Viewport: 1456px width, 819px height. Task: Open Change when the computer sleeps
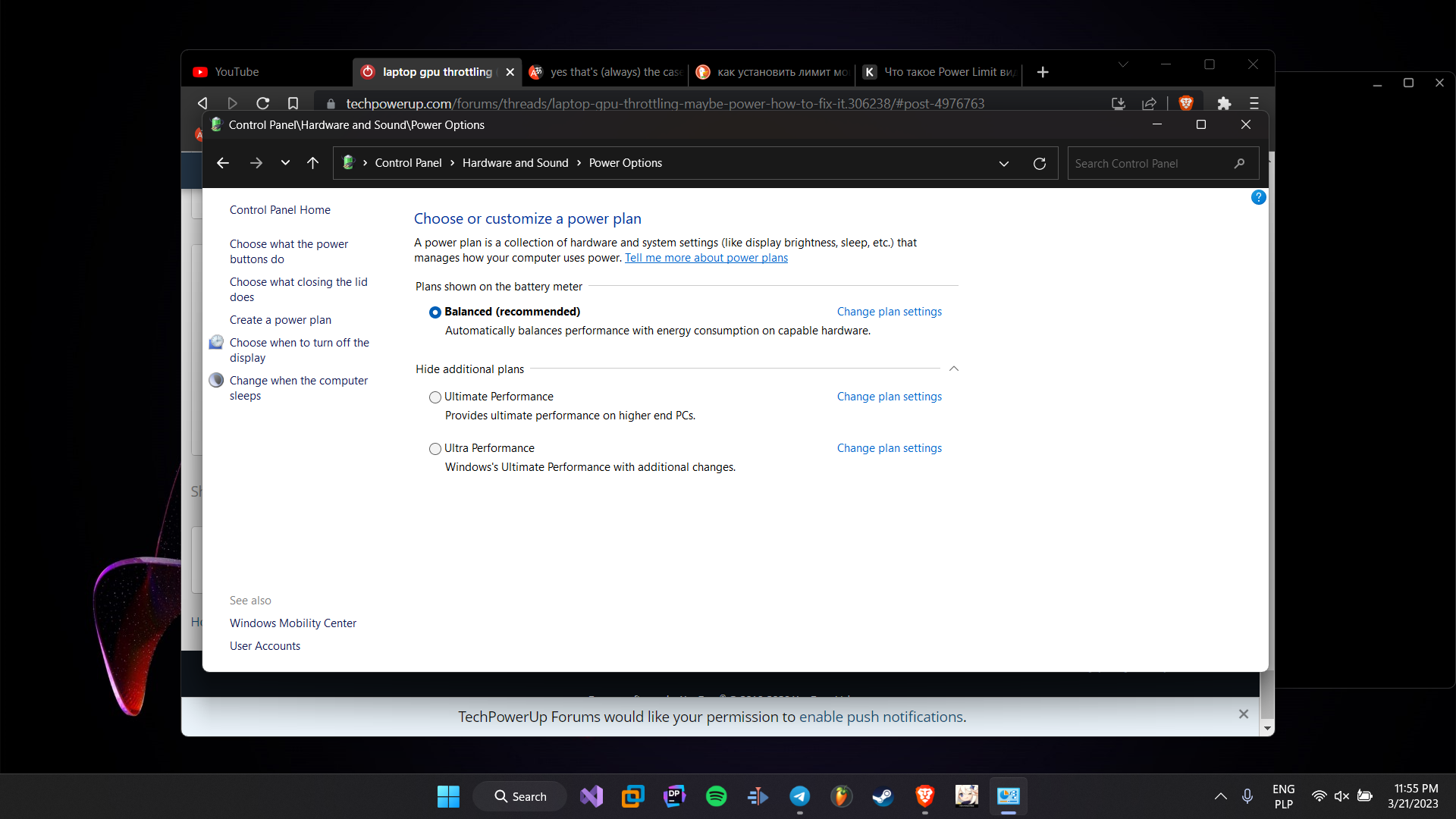point(299,388)
